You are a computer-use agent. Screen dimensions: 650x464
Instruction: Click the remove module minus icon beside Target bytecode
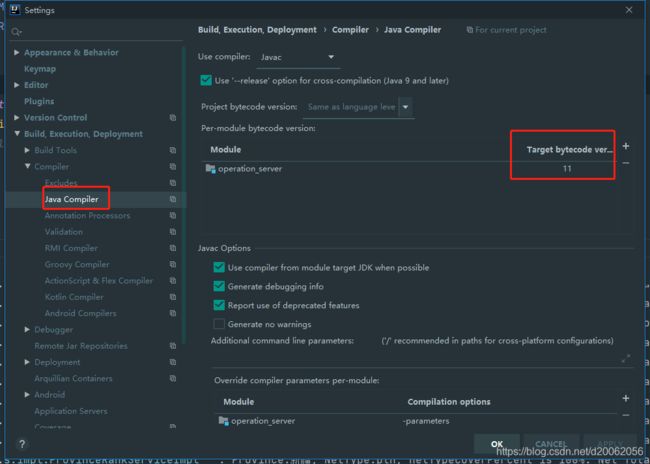(x=626, y=163)
